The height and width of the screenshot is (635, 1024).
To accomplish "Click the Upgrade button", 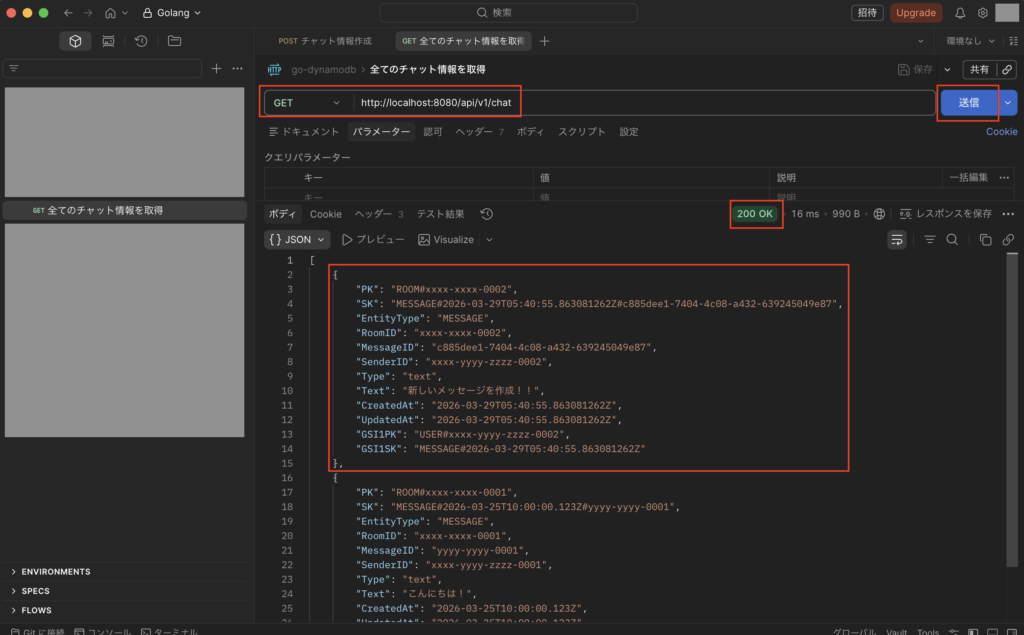I will pos(915,13).
